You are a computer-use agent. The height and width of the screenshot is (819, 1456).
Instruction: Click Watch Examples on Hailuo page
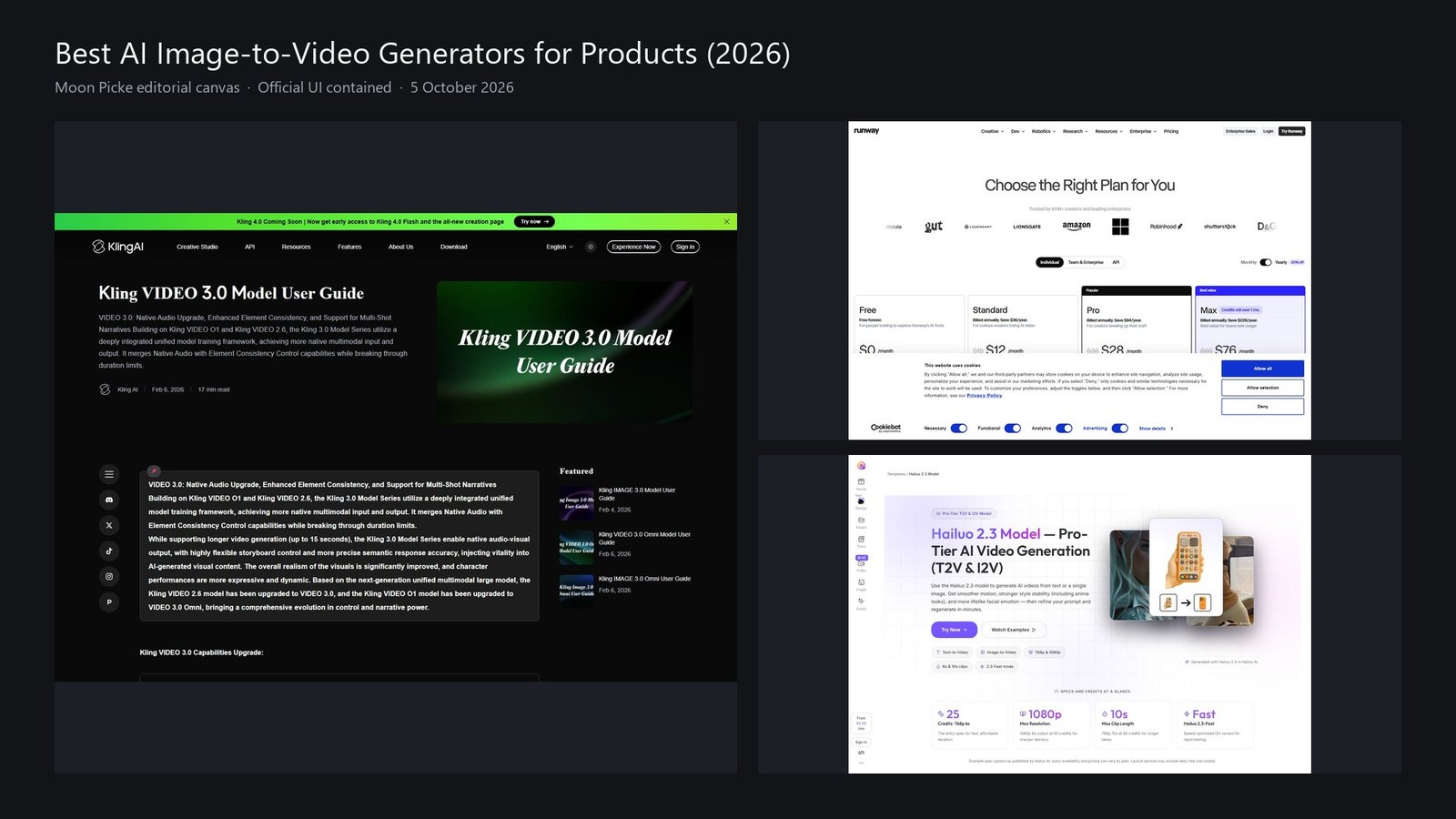pos(1014,630)
